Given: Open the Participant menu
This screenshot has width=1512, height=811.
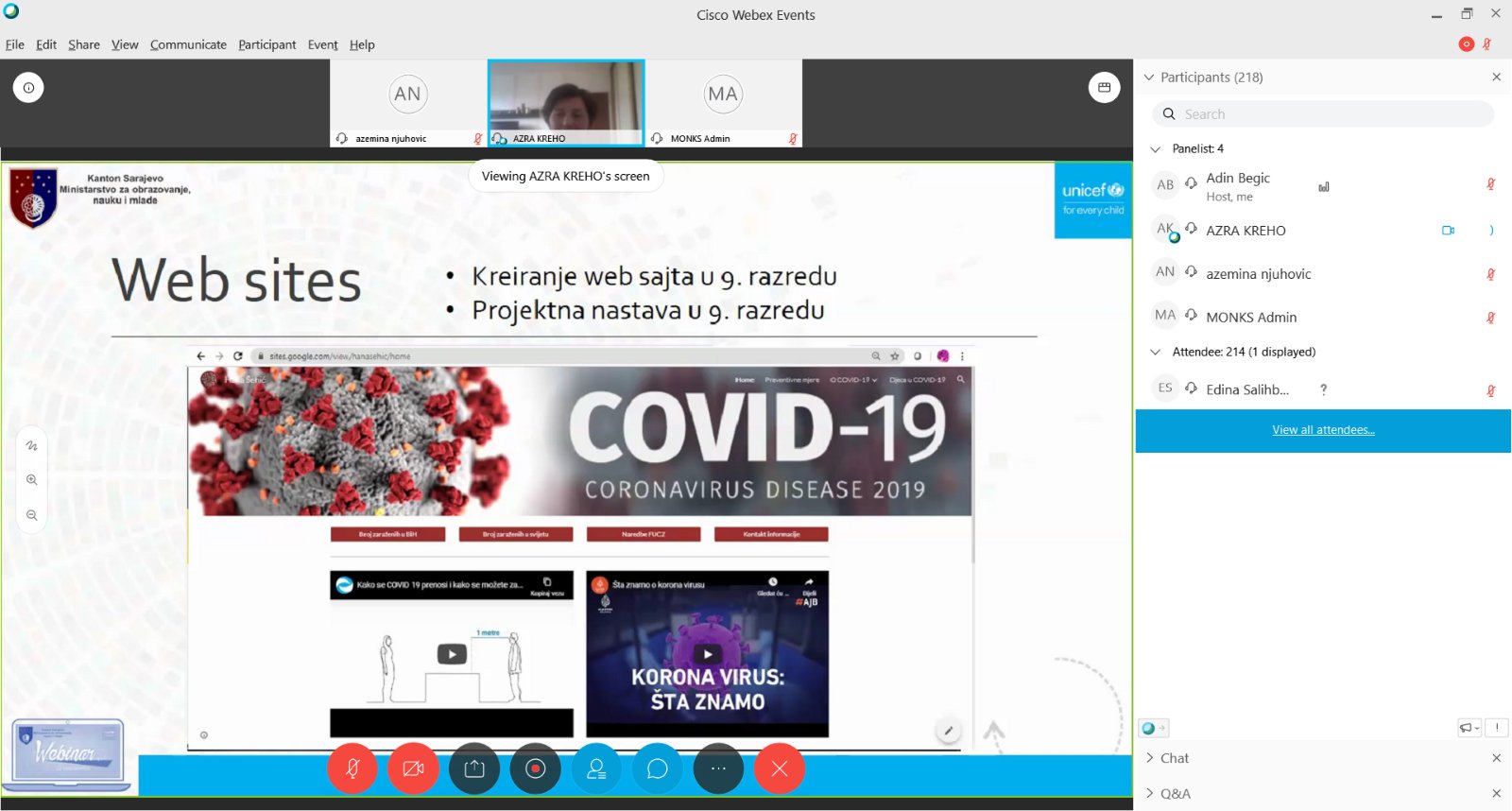Looking at the screenshot, I should [x=266, y=44].
